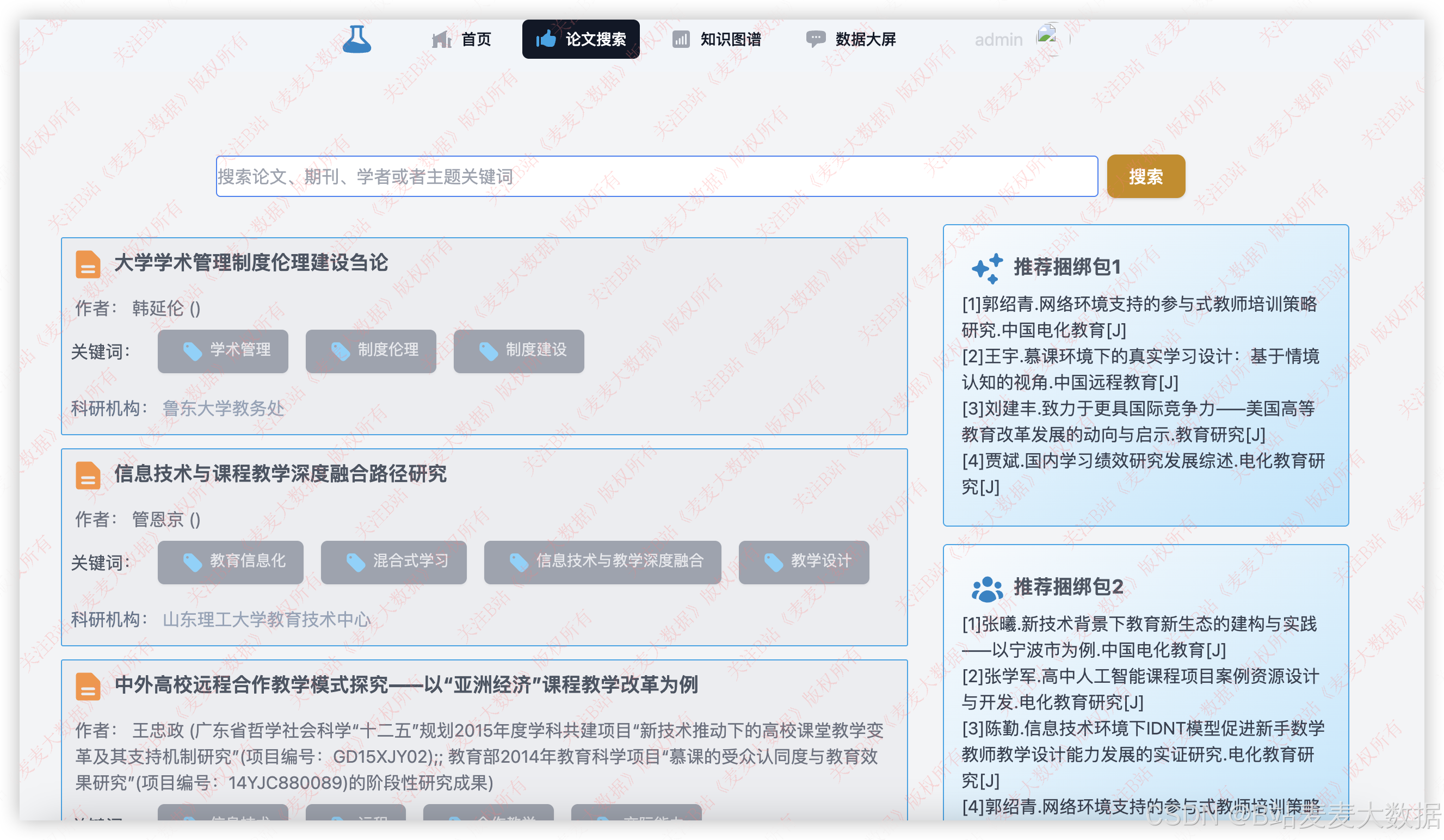Click the blue flask logo icon

point(356,39)
